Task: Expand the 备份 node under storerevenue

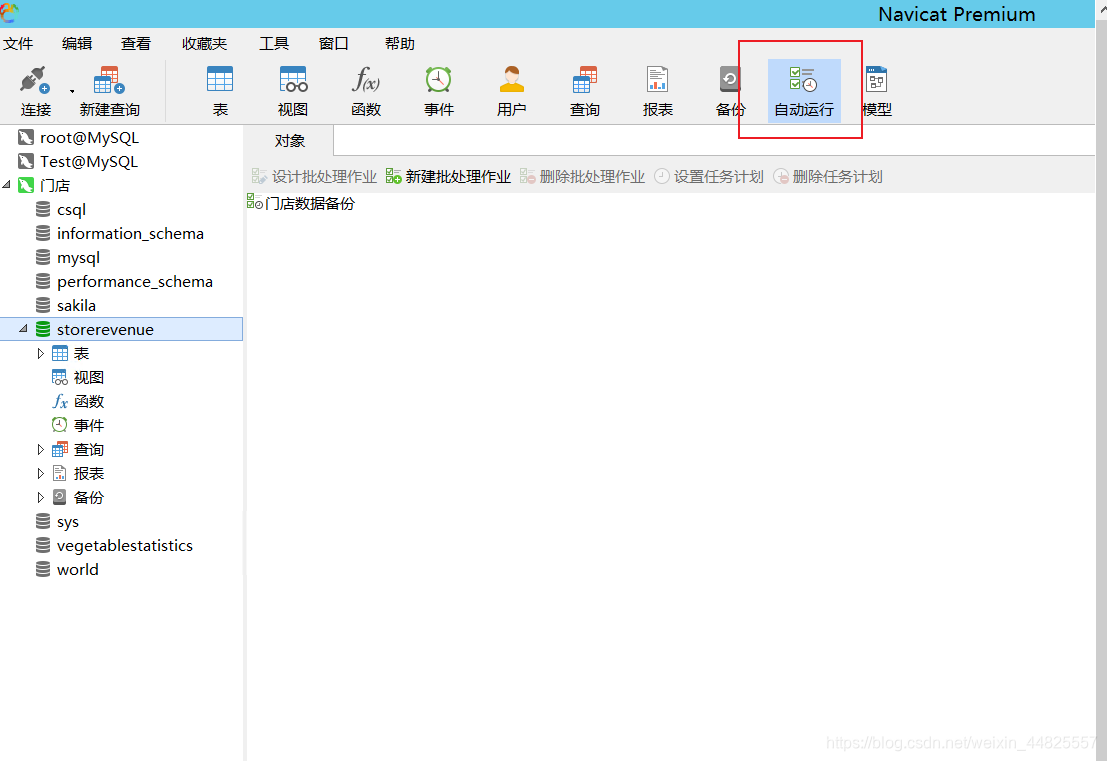Action: [40, 498]
